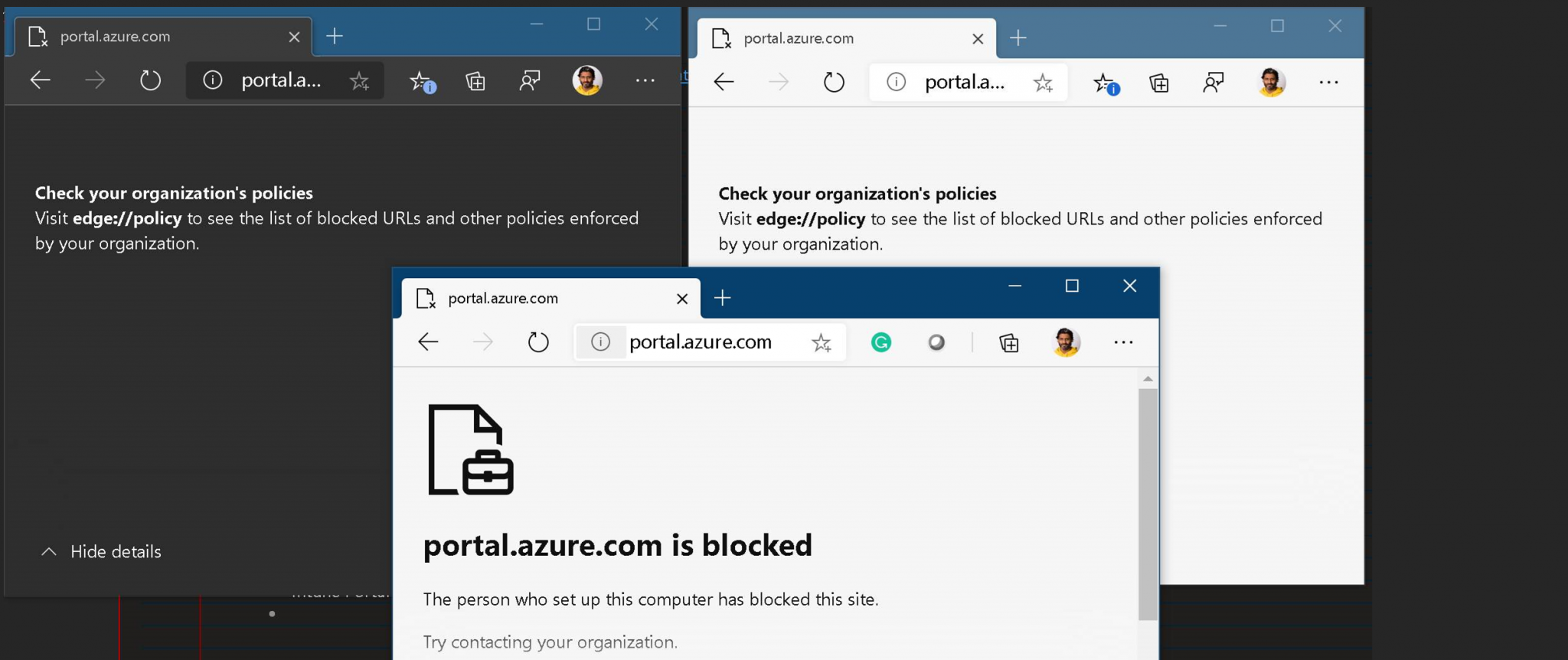
Task: Go back in dark Edge window
Action: 40,80
